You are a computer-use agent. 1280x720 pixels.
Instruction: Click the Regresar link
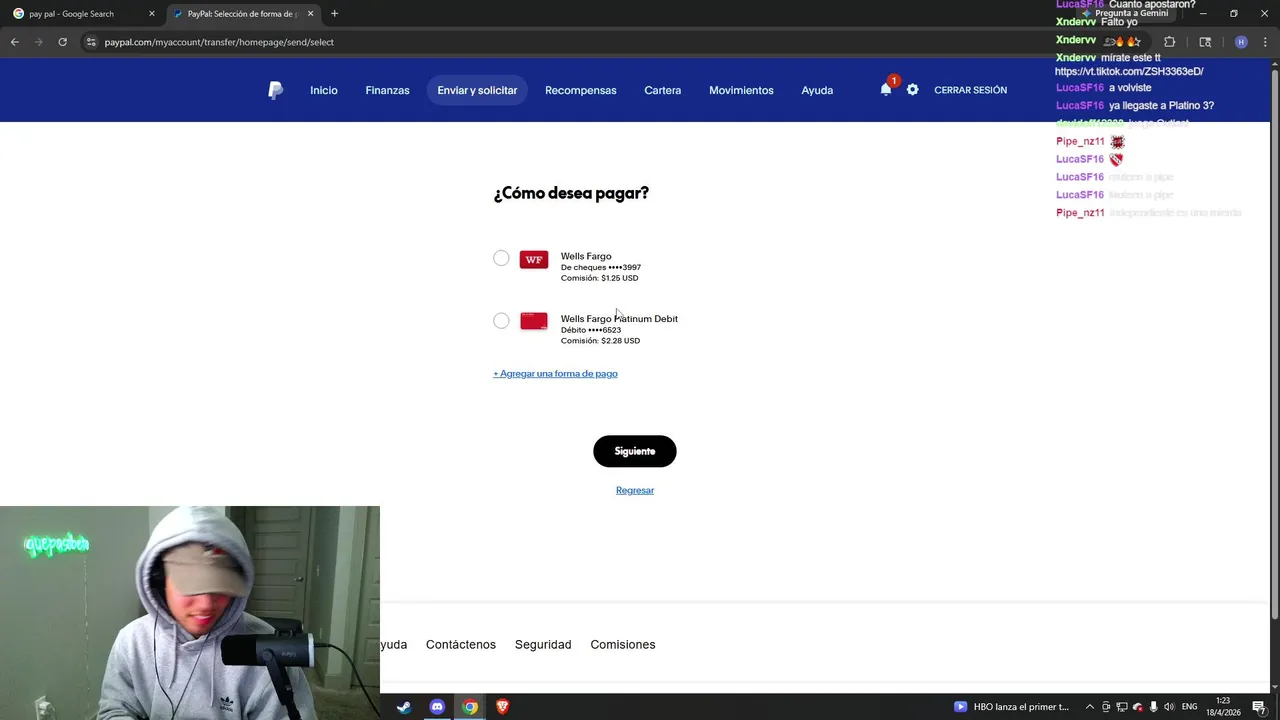[635, 490]
